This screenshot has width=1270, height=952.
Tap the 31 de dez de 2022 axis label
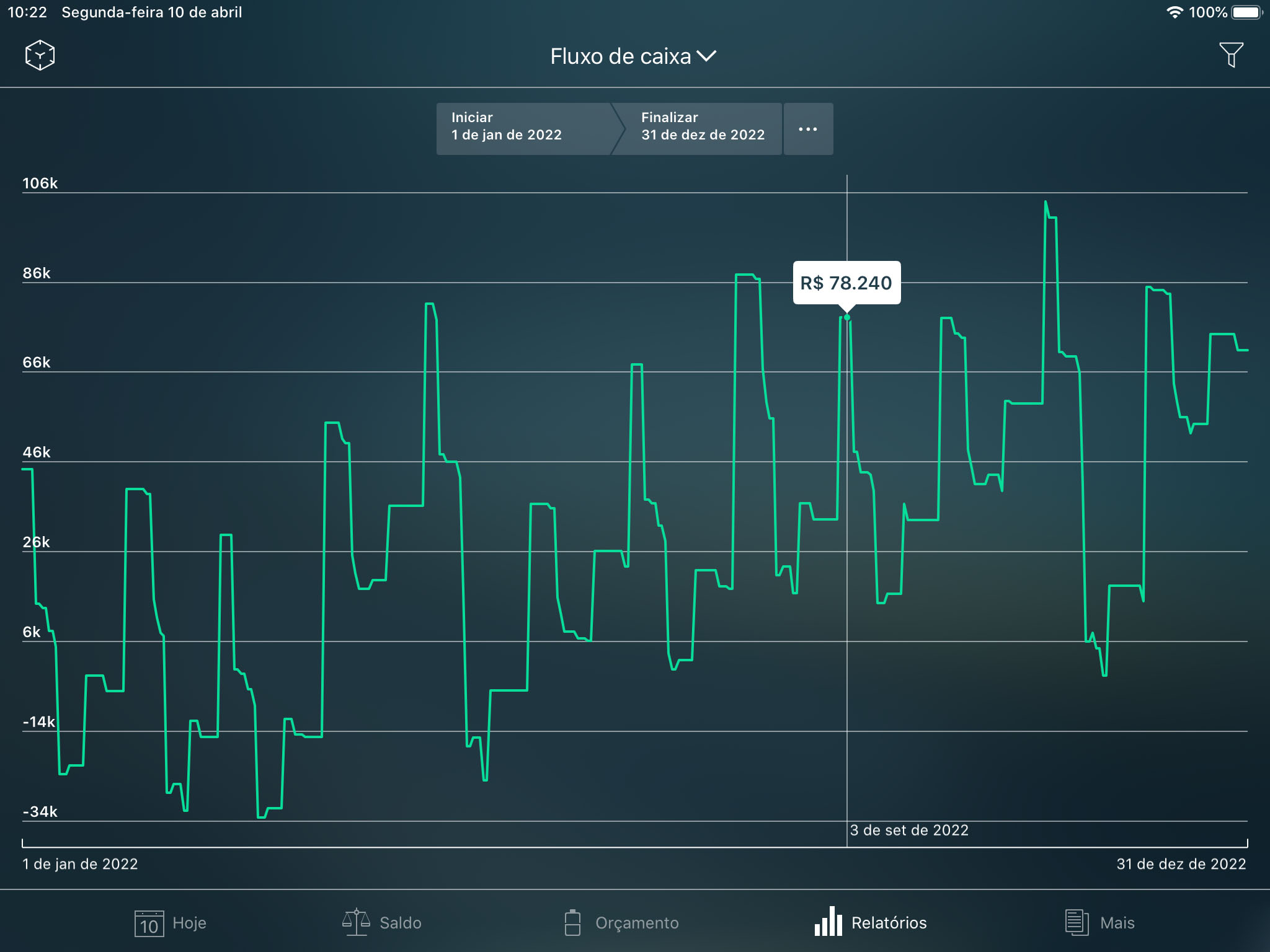pos(1181,864)
